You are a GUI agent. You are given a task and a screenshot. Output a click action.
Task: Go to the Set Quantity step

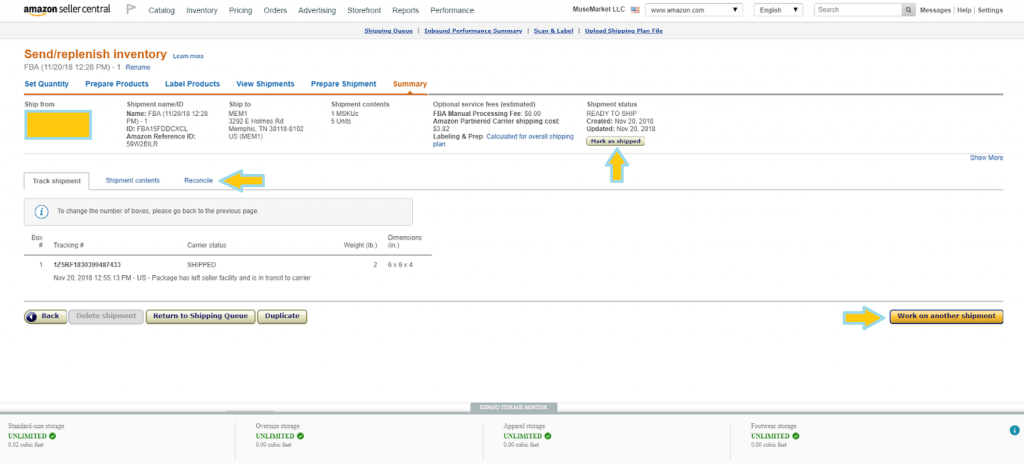[46, 84]
